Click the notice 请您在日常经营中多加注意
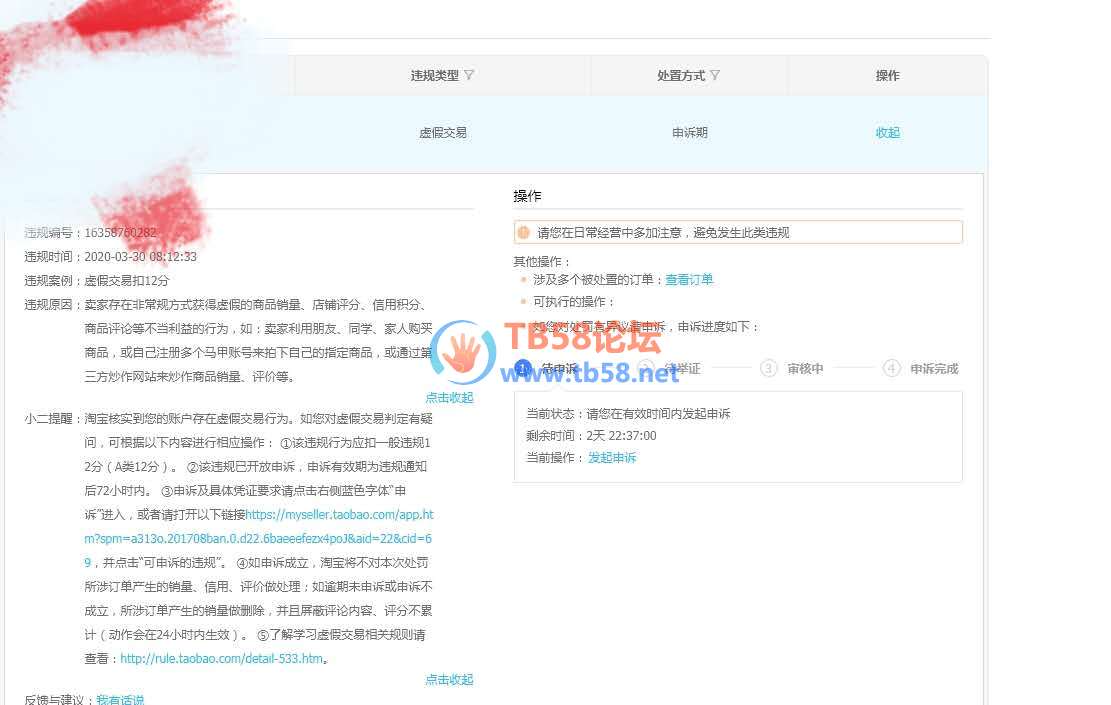 [x=738, y=232]
